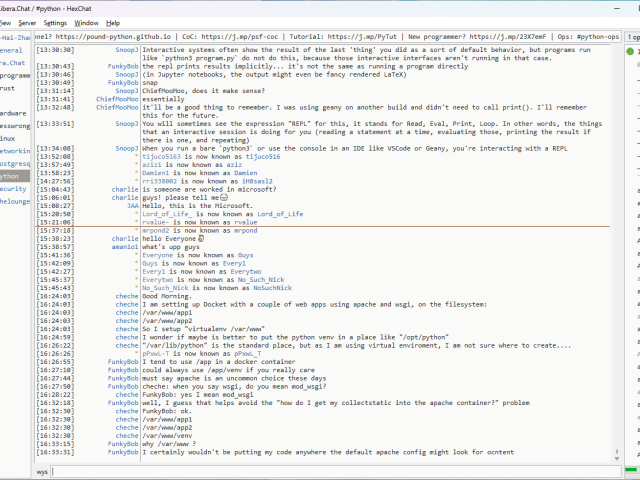Open the Settings menu
640x480 pixels.
tap(55, 22)
